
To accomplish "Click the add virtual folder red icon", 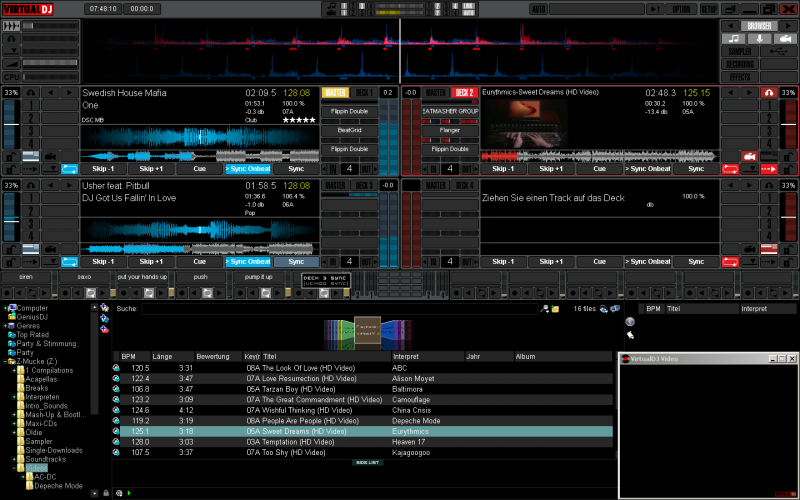I will click(105, 330).
